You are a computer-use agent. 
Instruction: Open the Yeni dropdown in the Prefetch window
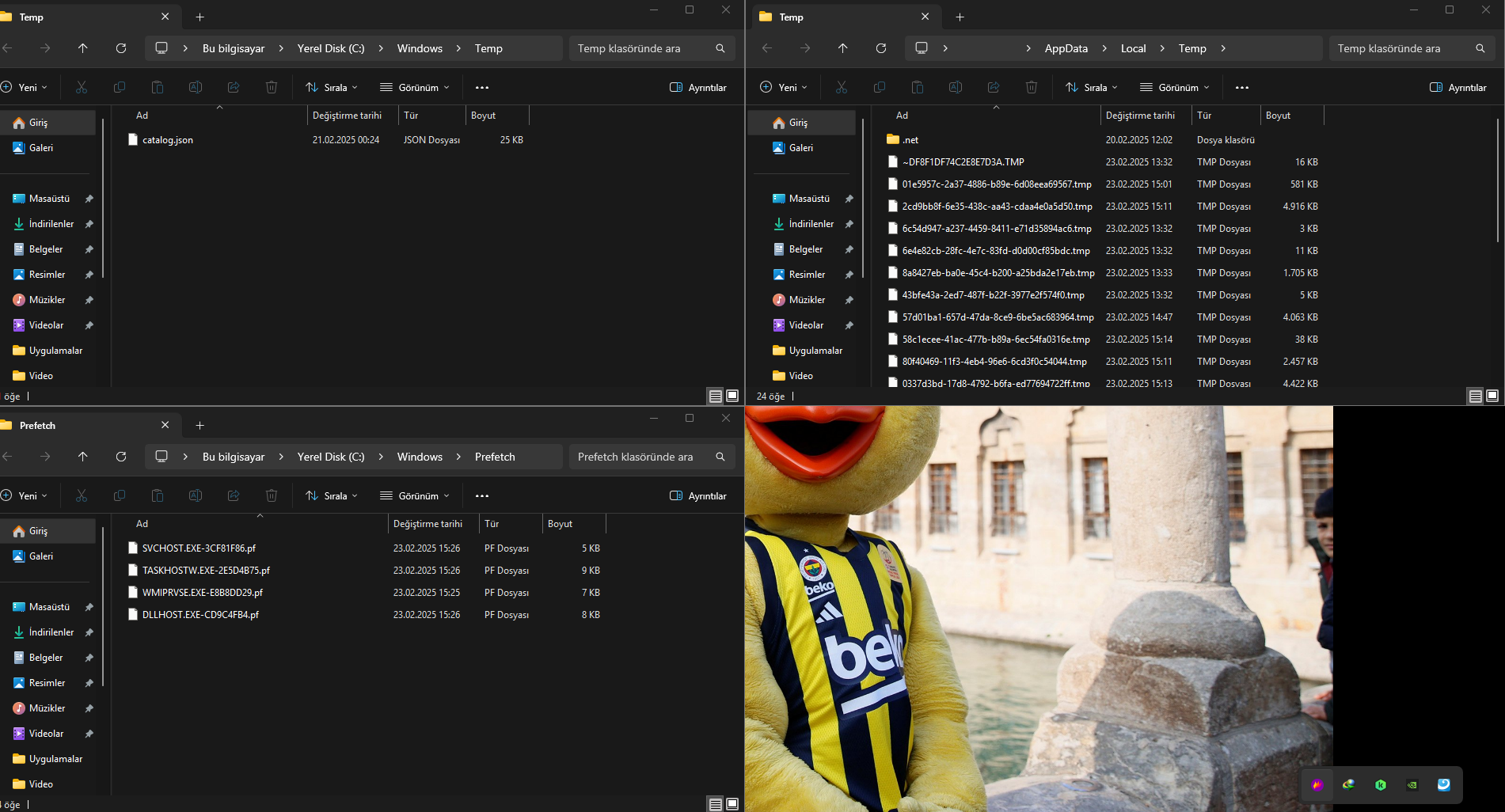[x=25, y=496]
